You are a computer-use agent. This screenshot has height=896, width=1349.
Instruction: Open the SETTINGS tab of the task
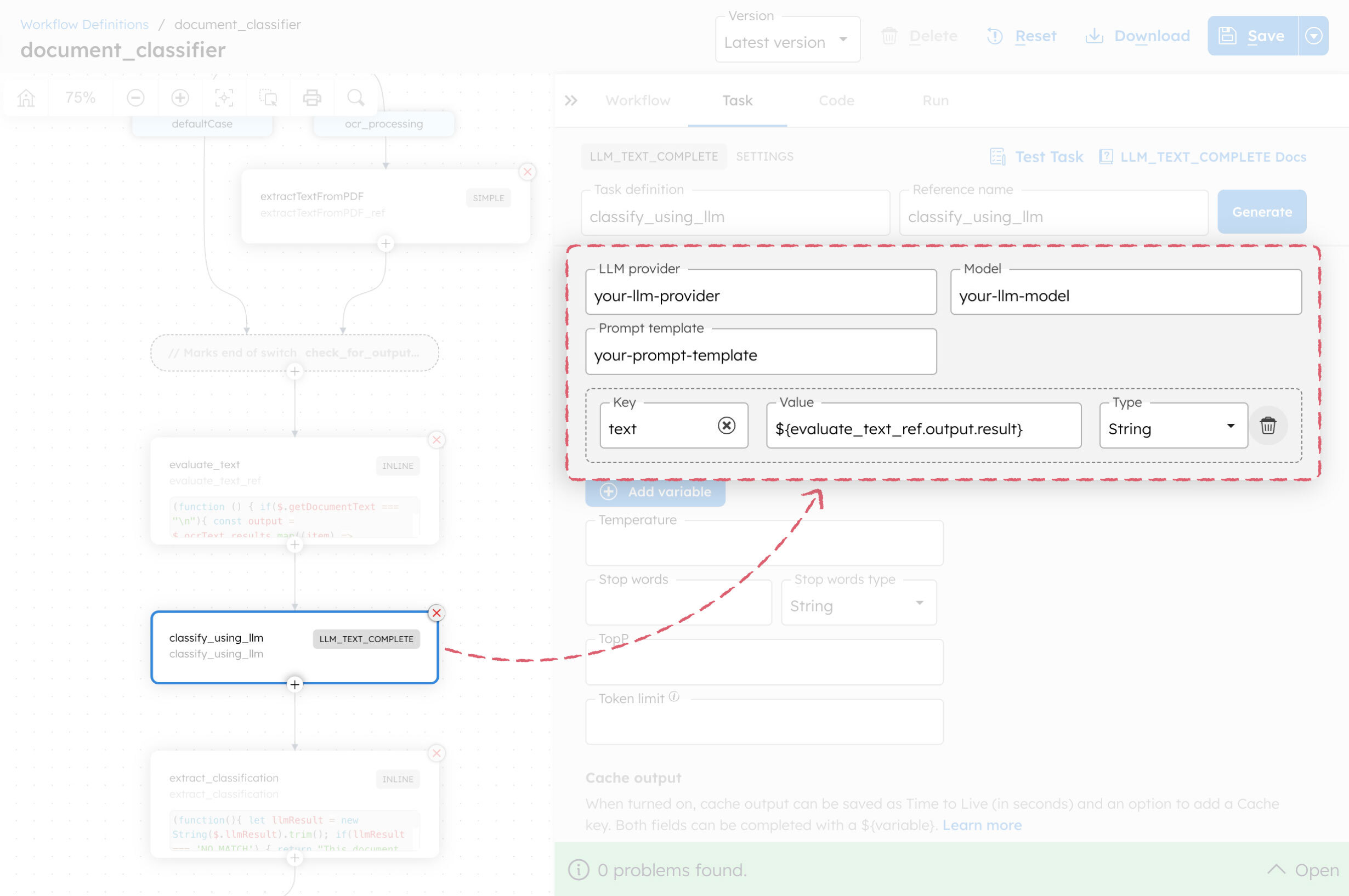[x=765, y=156]
